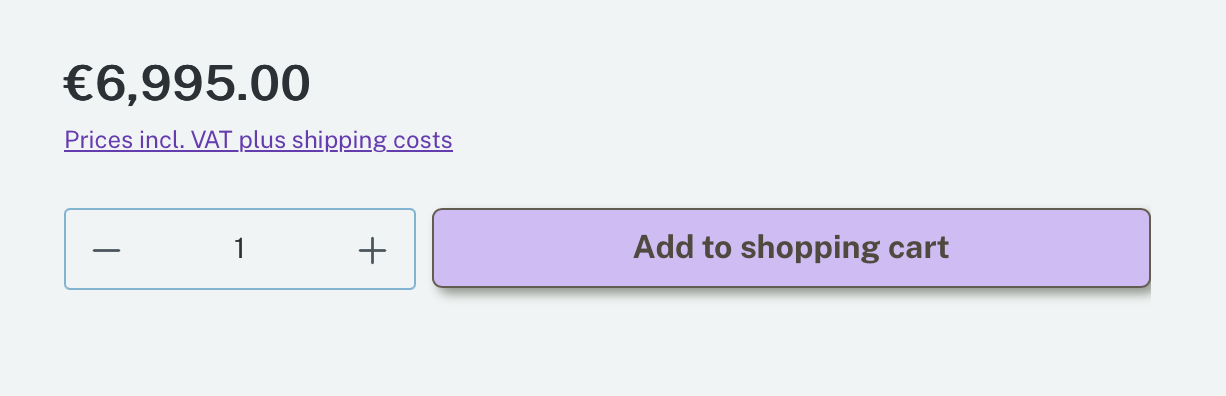Viewport: 1226px width, 396px height.
Task: Click Add to shopping cart button
Action: pos(791,248)
